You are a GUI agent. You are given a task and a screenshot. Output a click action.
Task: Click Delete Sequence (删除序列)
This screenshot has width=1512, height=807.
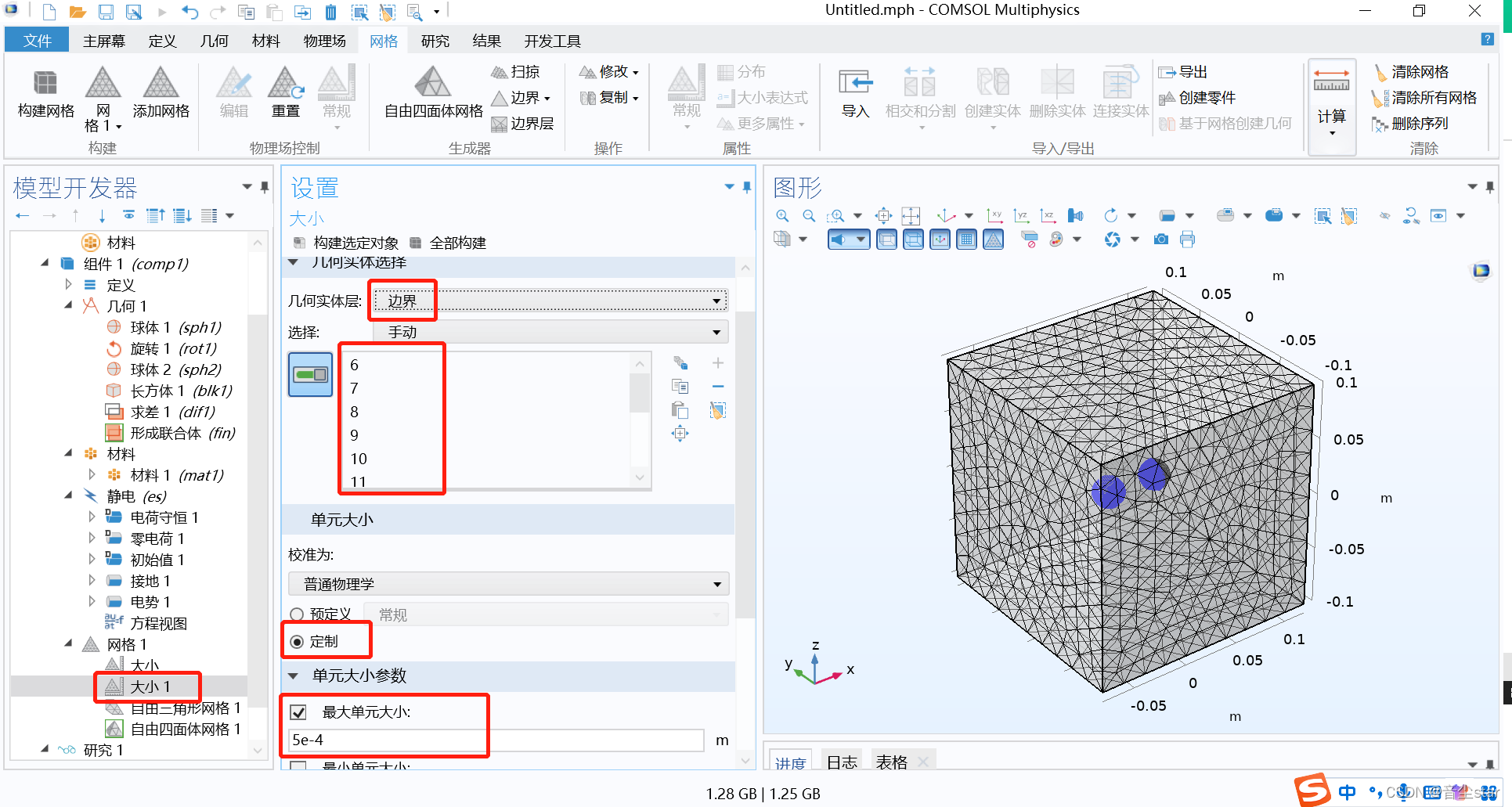pos(1410,124)
